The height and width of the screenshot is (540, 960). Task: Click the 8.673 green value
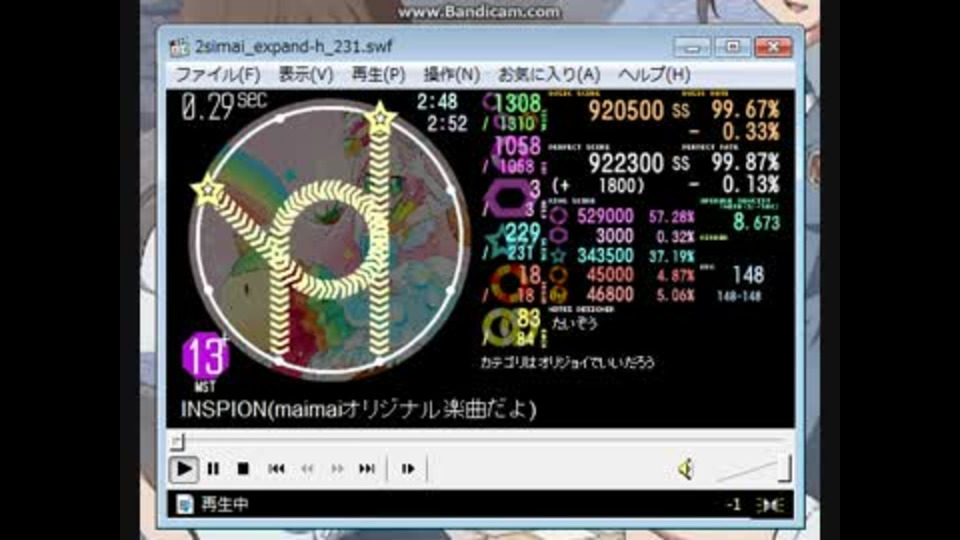tap(756, 223)
